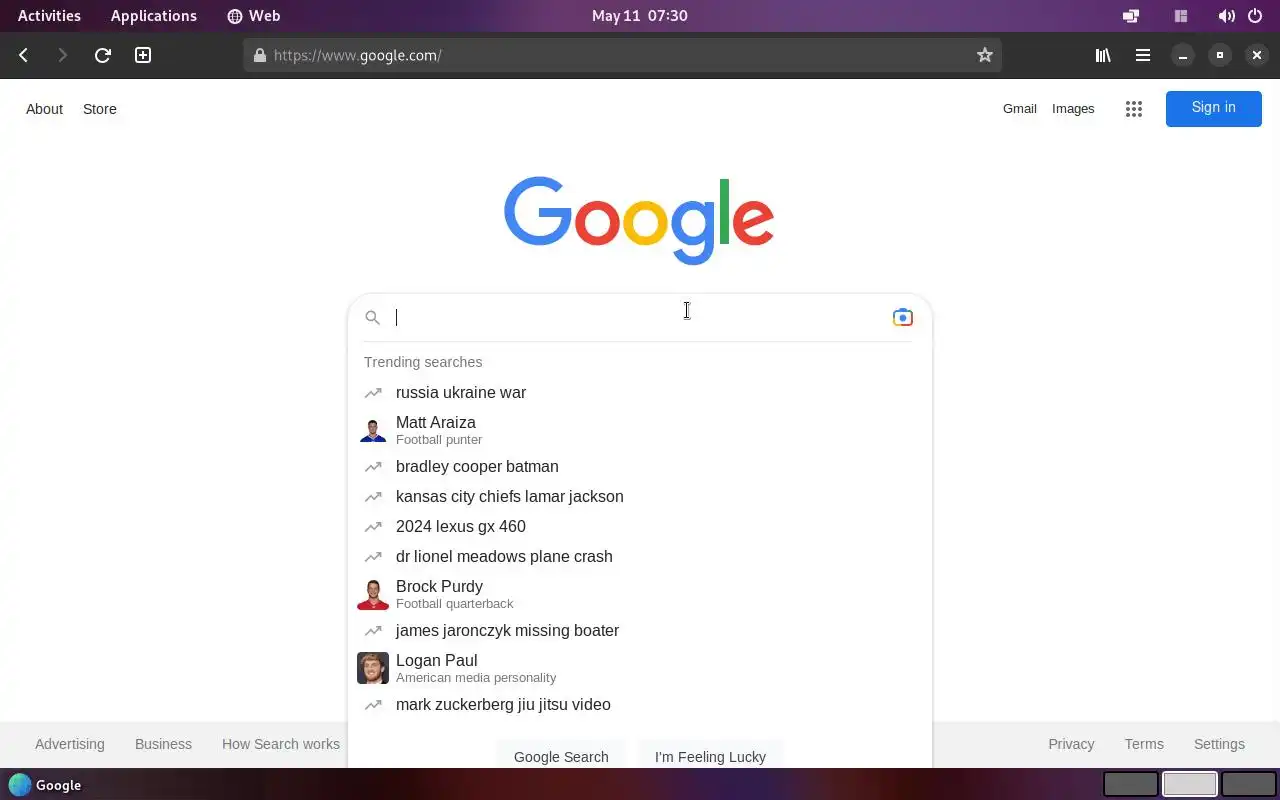Click the I'm Feeling Lucky button

(x=710, y=756)
